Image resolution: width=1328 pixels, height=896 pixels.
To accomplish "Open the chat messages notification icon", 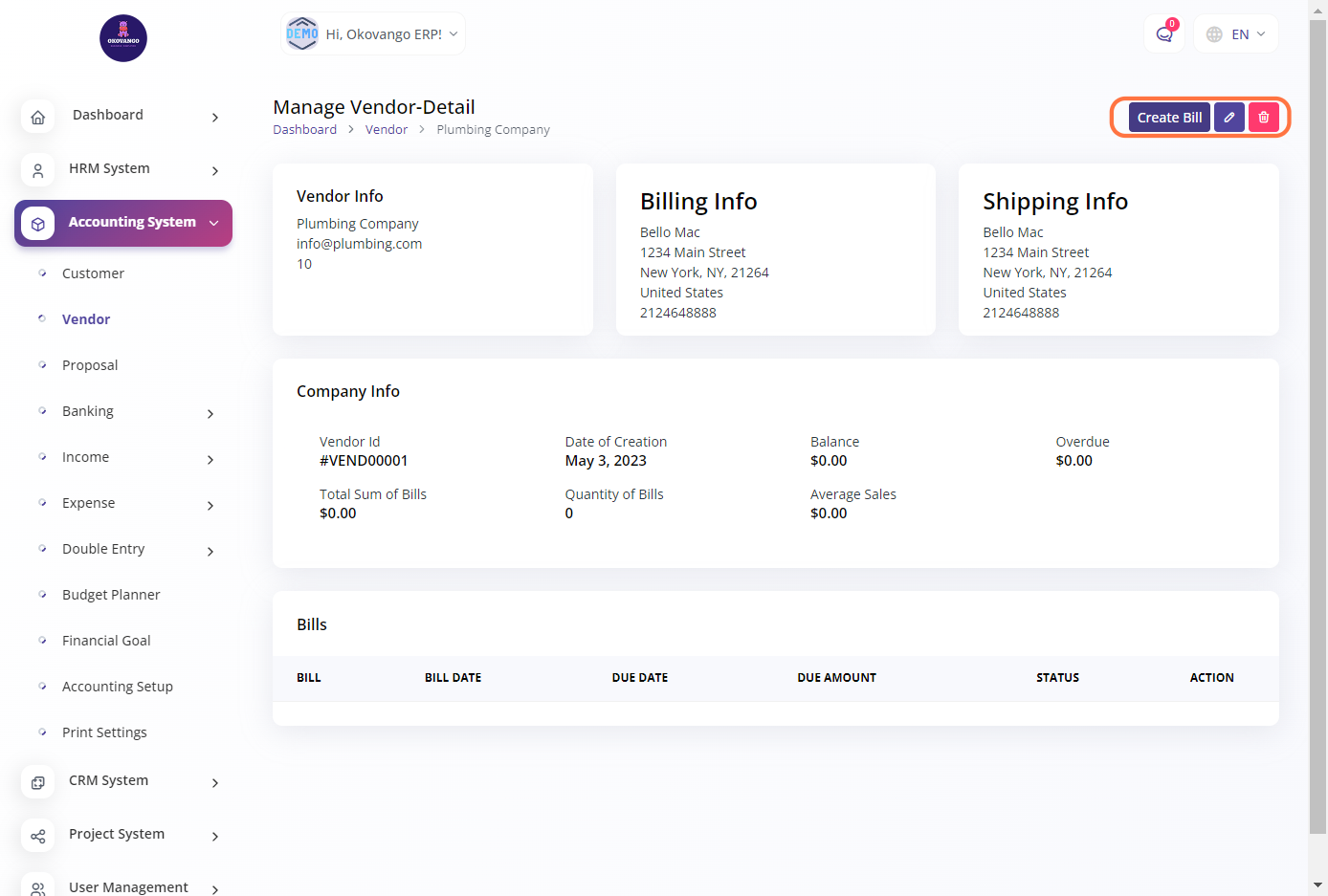I will 1164,34.
